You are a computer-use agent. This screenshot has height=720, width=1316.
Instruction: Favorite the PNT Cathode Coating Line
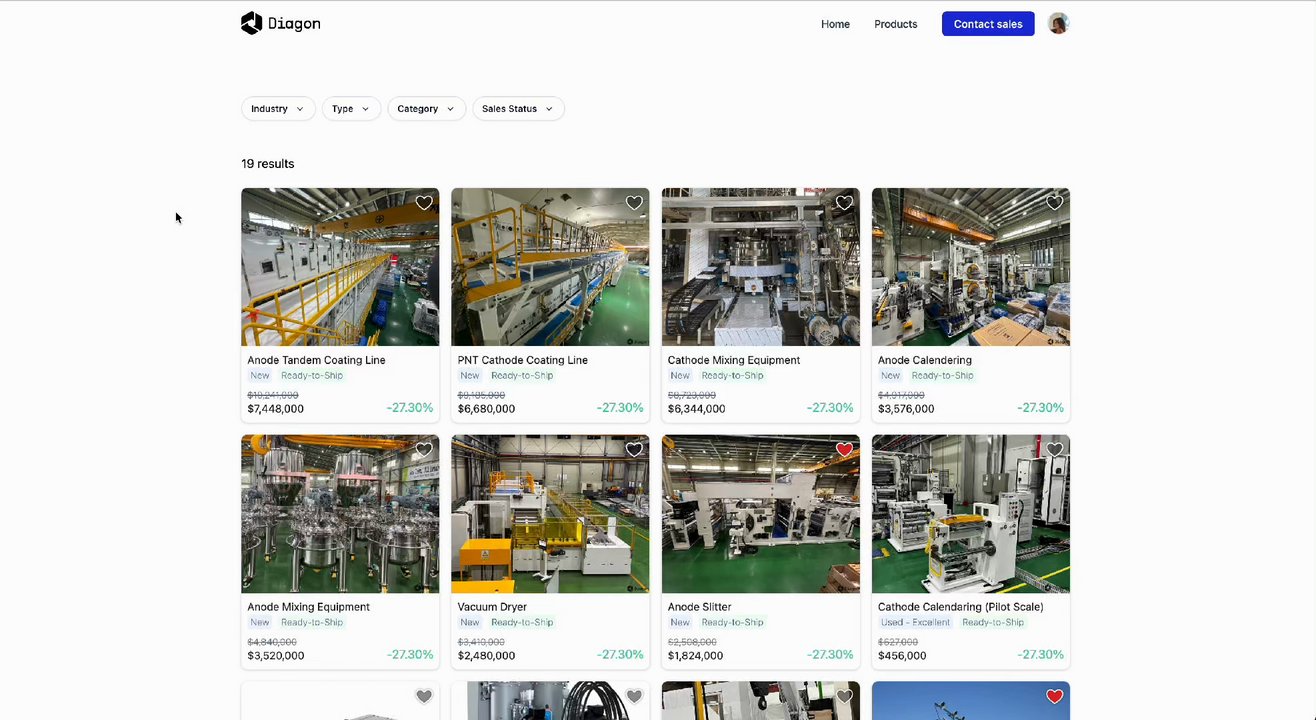click(634, 203)
